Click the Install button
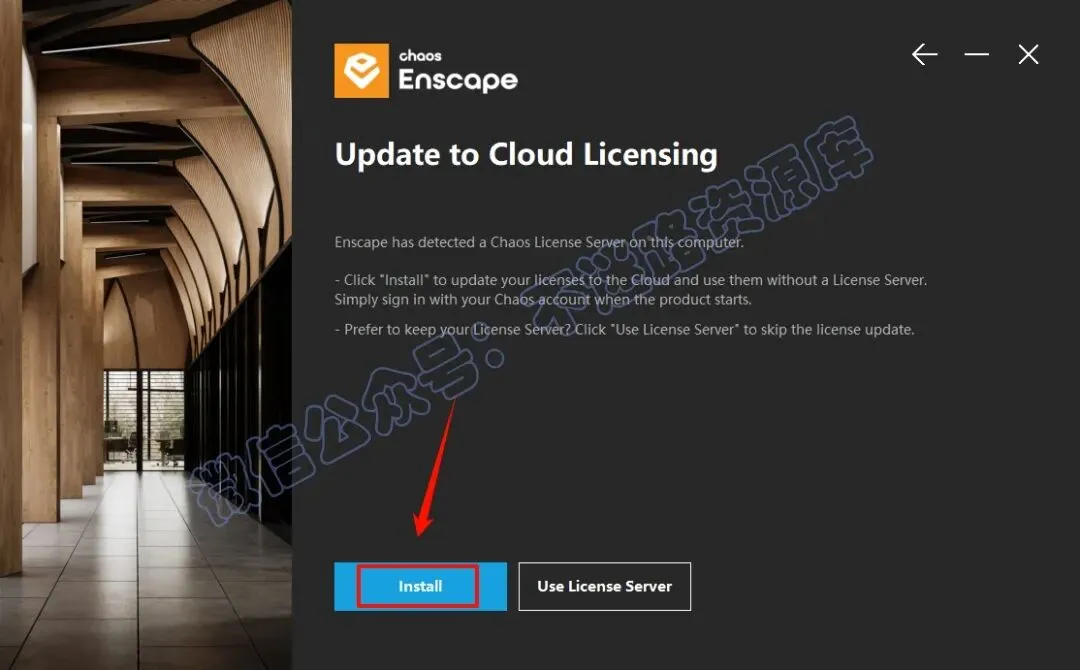 point(420,587)
